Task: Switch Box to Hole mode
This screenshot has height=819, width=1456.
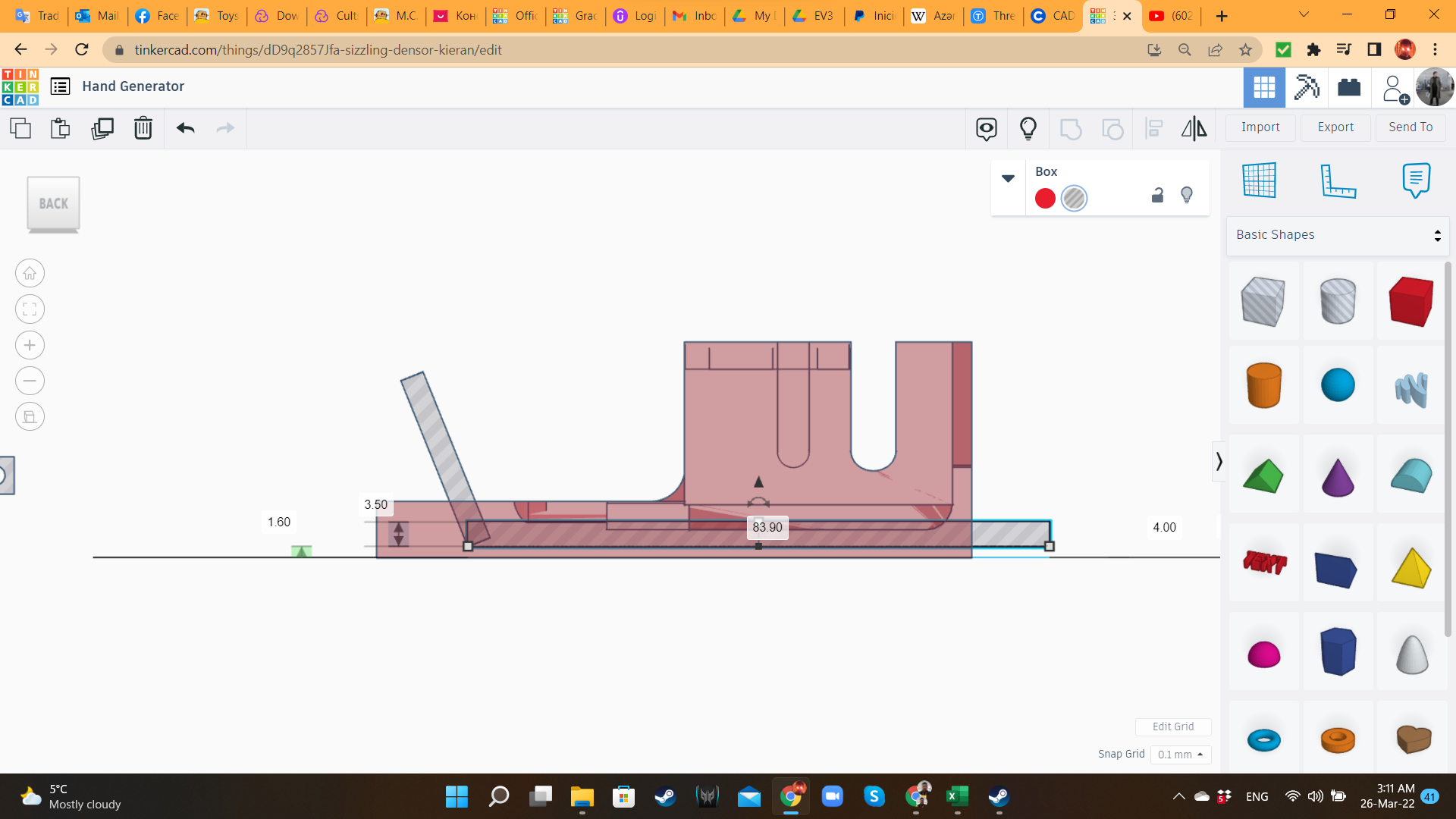Action: (1074, 199)
